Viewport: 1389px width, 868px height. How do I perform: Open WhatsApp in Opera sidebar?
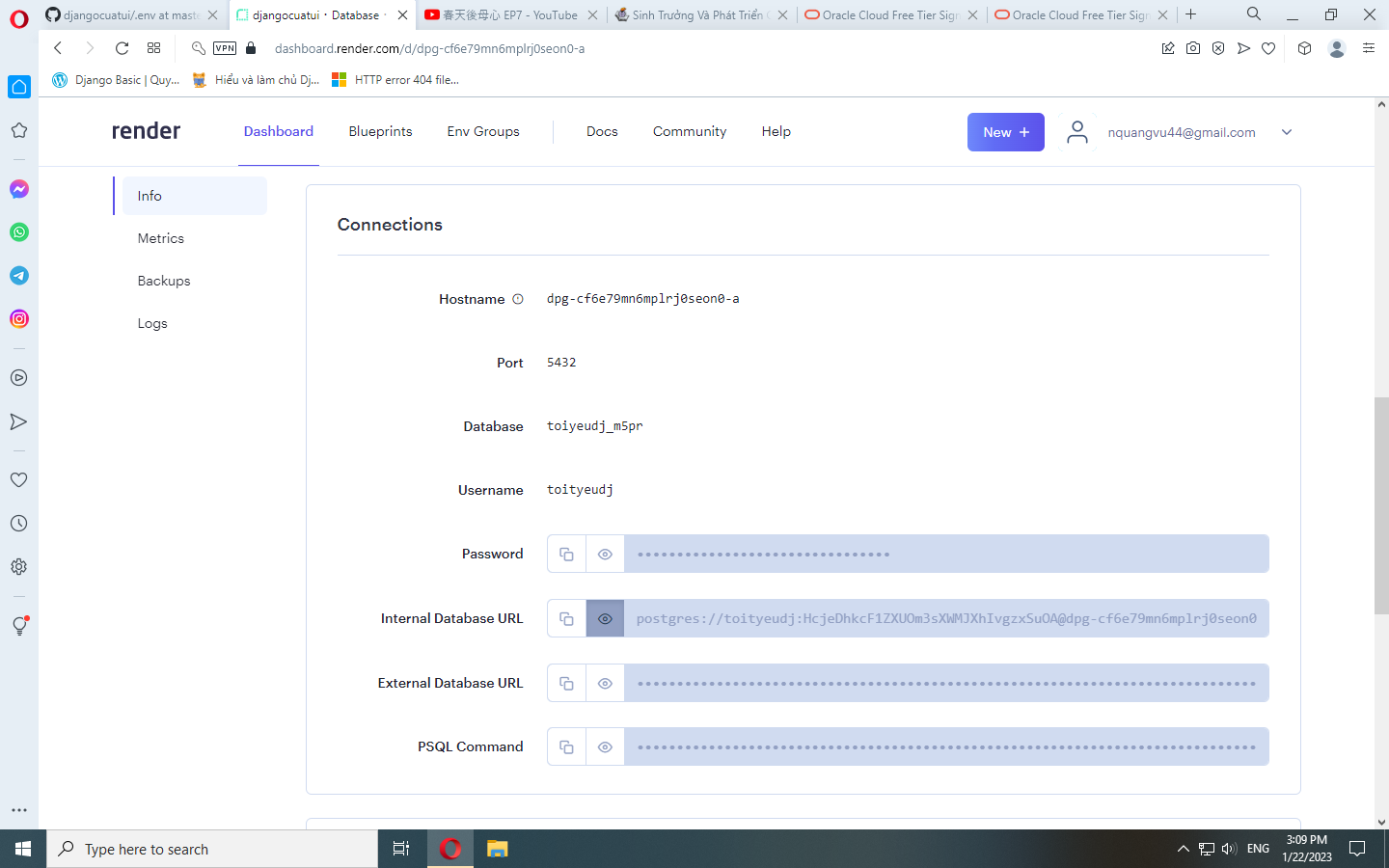pyautogui.click(x=19, y=232)
